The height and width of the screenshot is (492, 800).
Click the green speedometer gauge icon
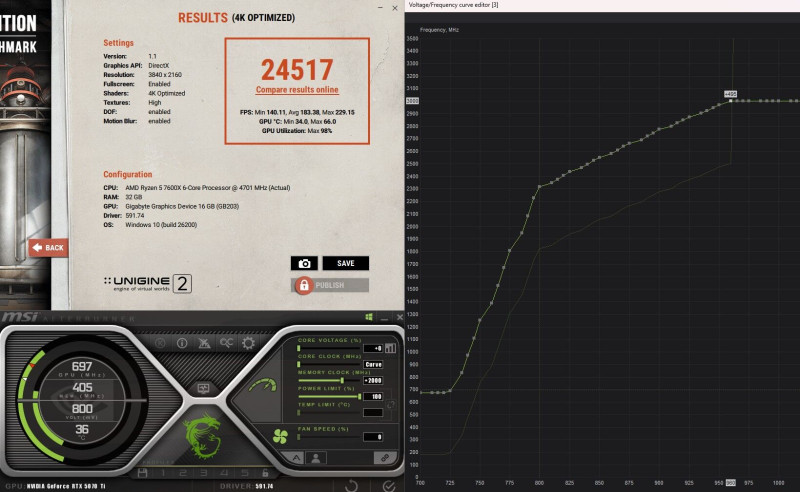coord(264,385)
